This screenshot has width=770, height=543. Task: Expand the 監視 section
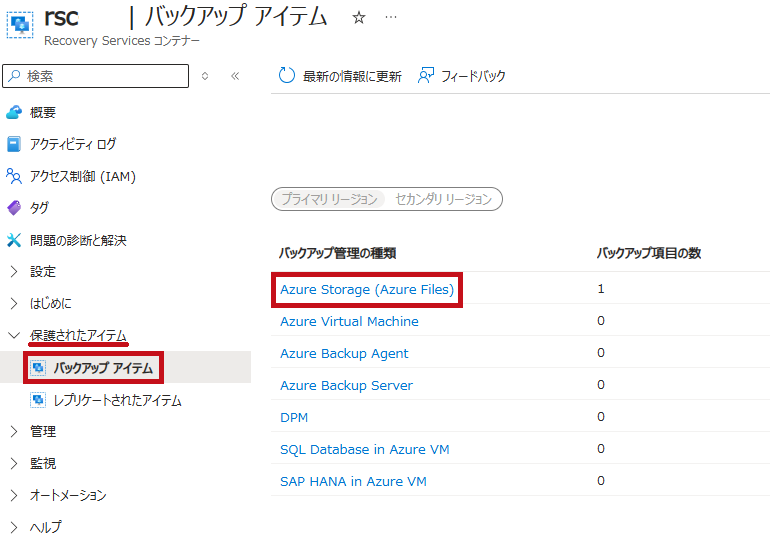(14, 463)
